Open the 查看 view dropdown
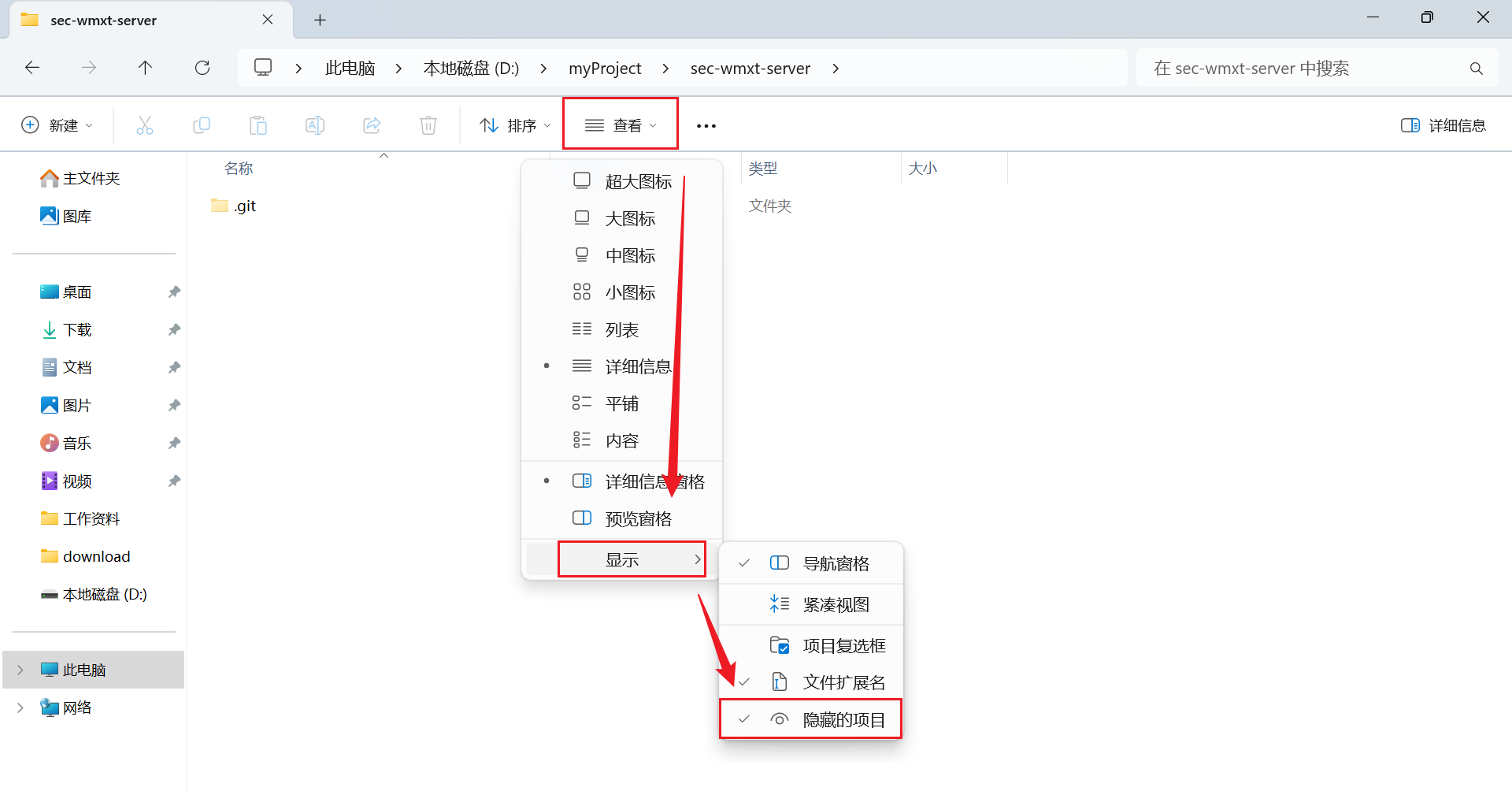This screenshot has width=1512, height=791. pyautogui.click(x=621, y=125)
